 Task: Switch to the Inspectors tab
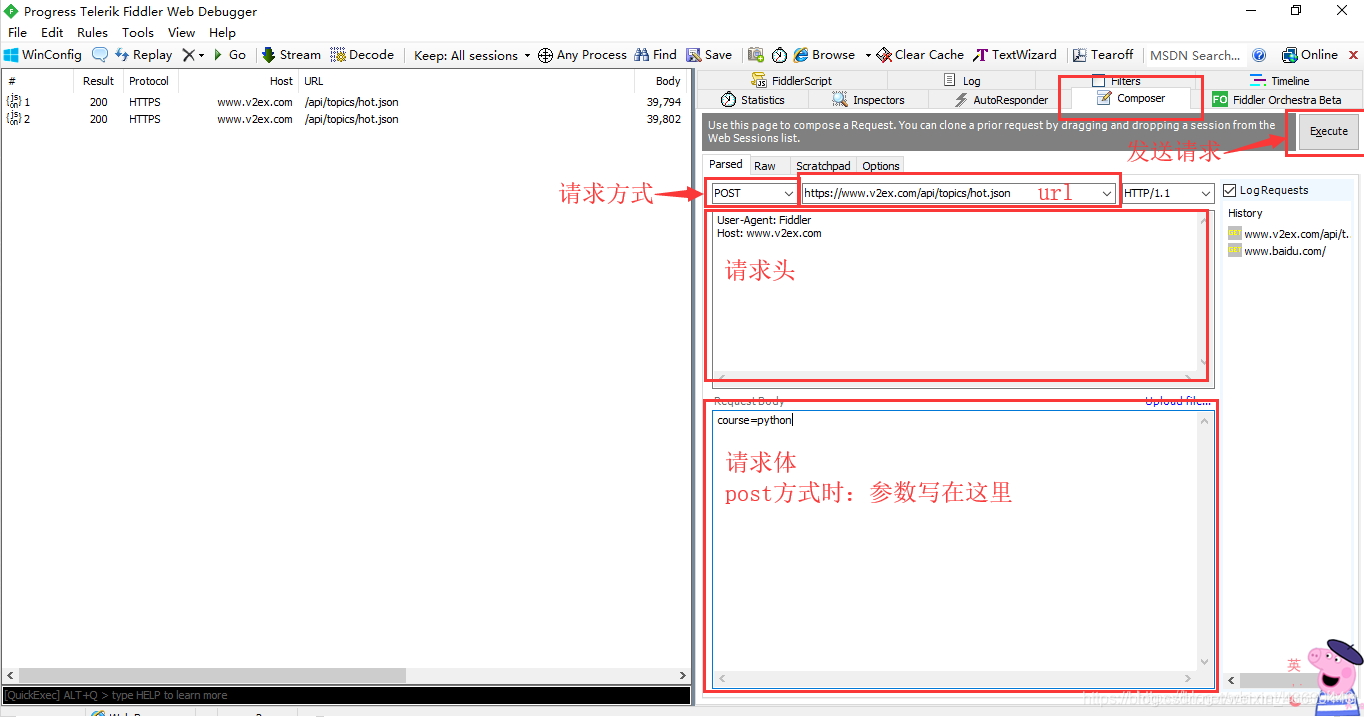tap(868, 100)
